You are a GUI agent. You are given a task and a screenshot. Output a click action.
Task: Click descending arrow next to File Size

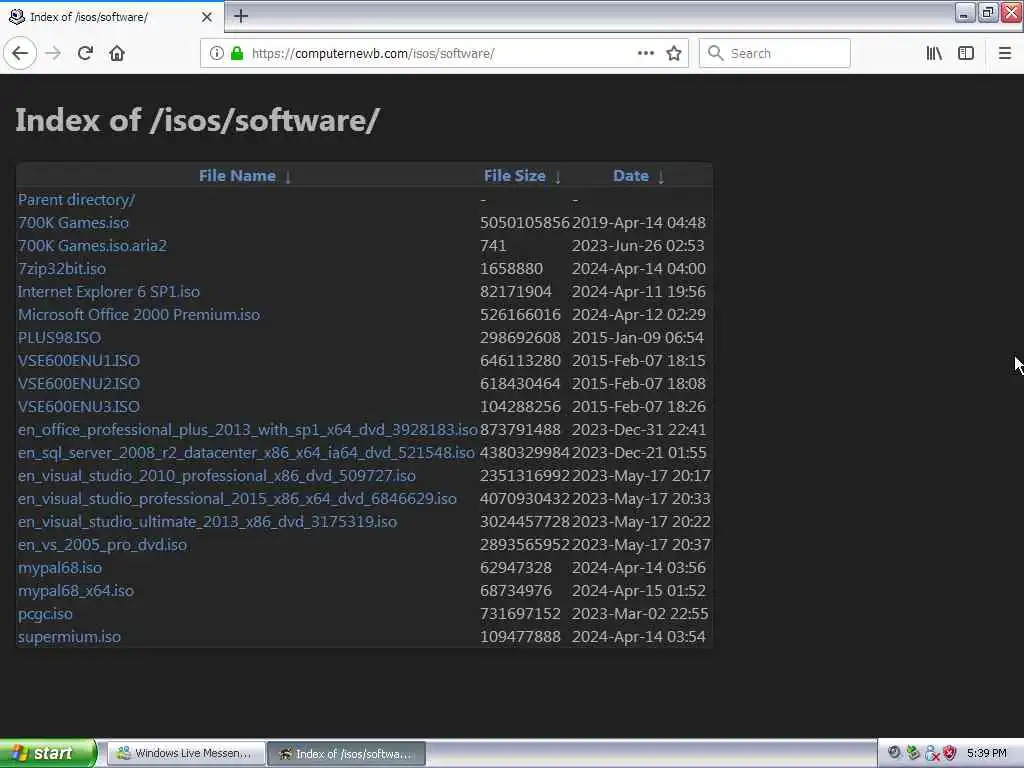[x=558, y=177]
